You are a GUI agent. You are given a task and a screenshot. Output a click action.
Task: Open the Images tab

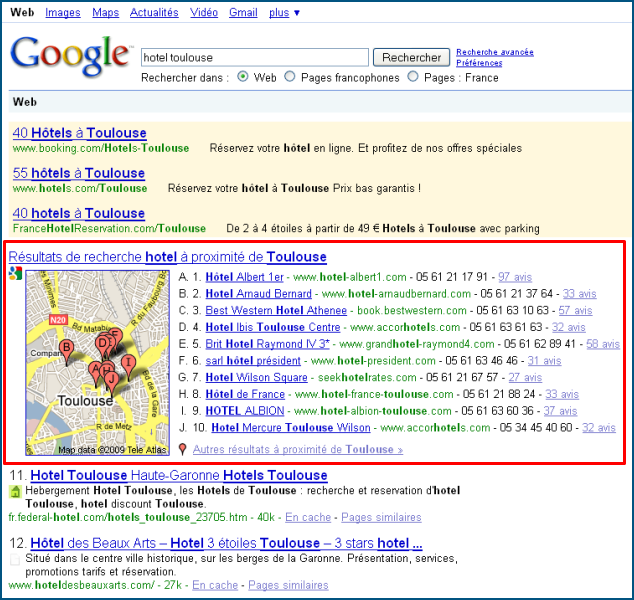pyautogui.click(x=63, y=13)
